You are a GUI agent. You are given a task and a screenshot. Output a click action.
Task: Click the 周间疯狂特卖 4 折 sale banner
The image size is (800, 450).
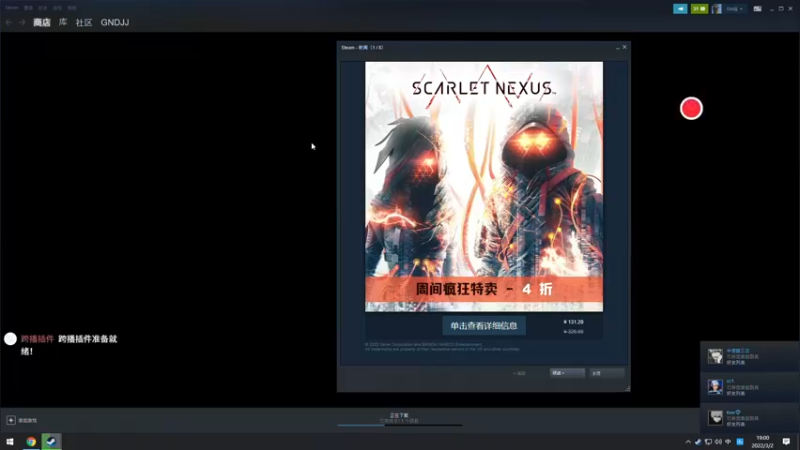pos(484,289)
